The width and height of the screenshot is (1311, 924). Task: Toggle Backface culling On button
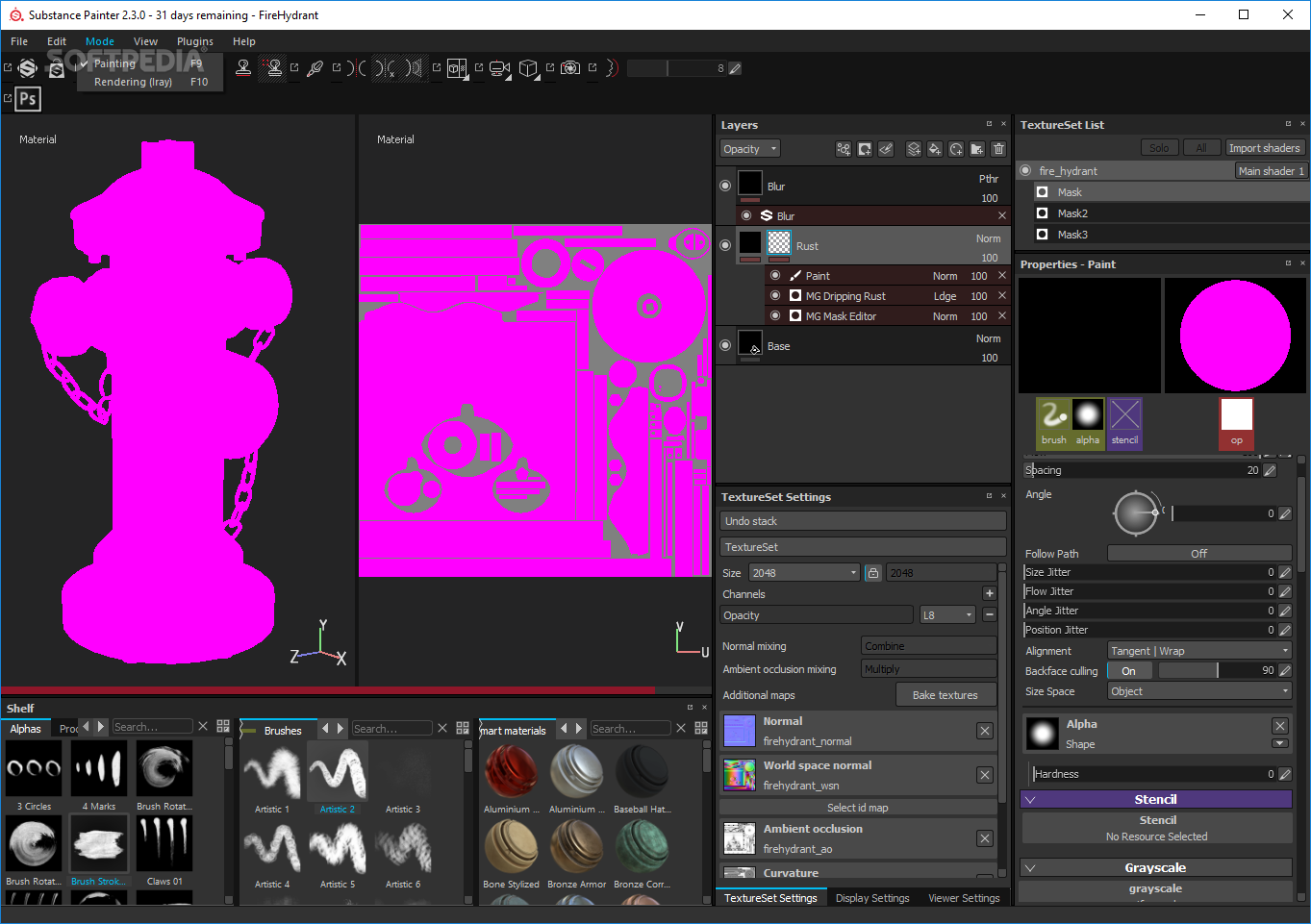point(1128,671)
